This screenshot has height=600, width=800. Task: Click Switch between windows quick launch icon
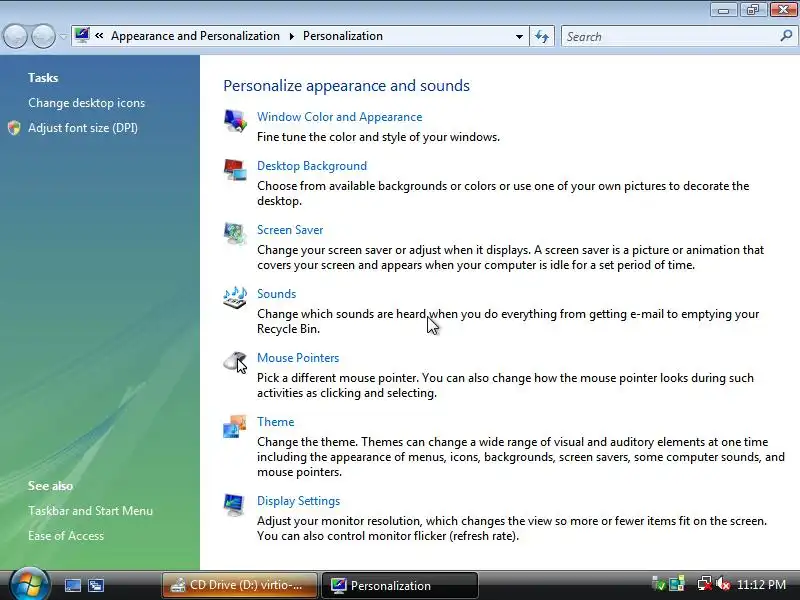96,585
